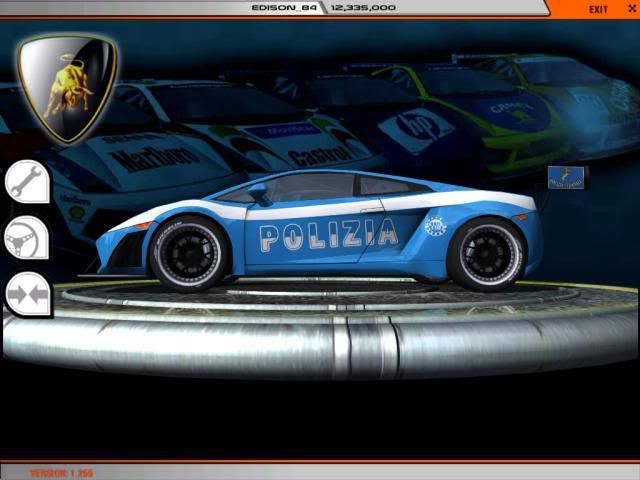Viewport: 640px width, 480px height.
Task: Click the EDISON_84 player name
Action: click(284, 7)
